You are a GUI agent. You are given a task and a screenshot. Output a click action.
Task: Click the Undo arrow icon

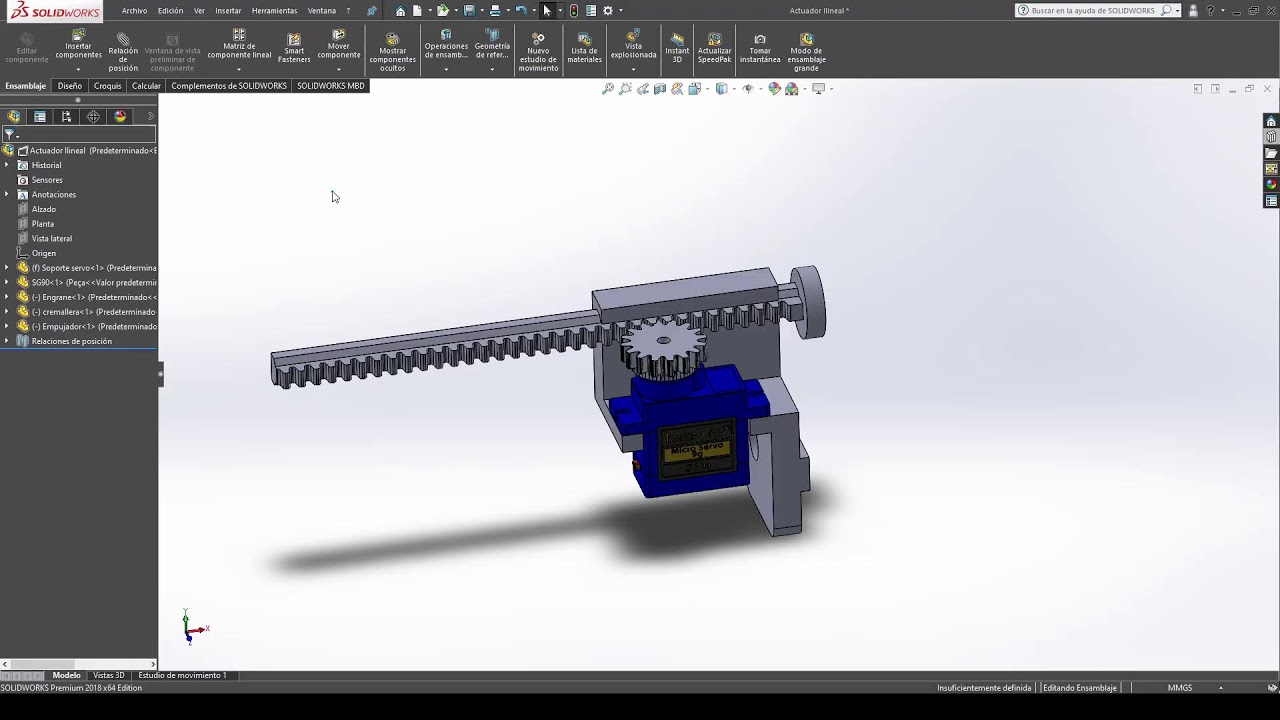(x=521, y=11)
